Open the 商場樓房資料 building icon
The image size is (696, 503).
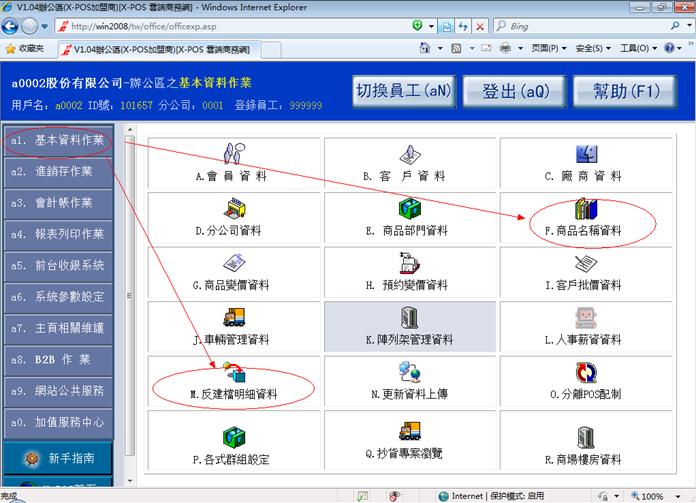coord(586,436)
